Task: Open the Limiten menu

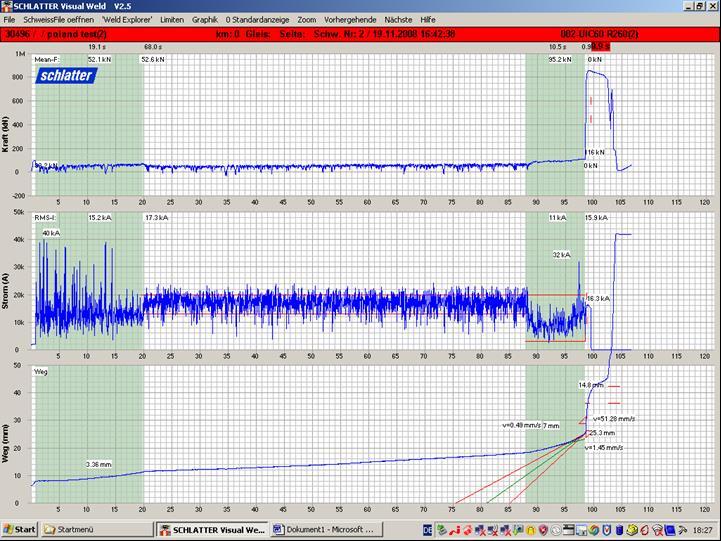Action: [172, 20]
